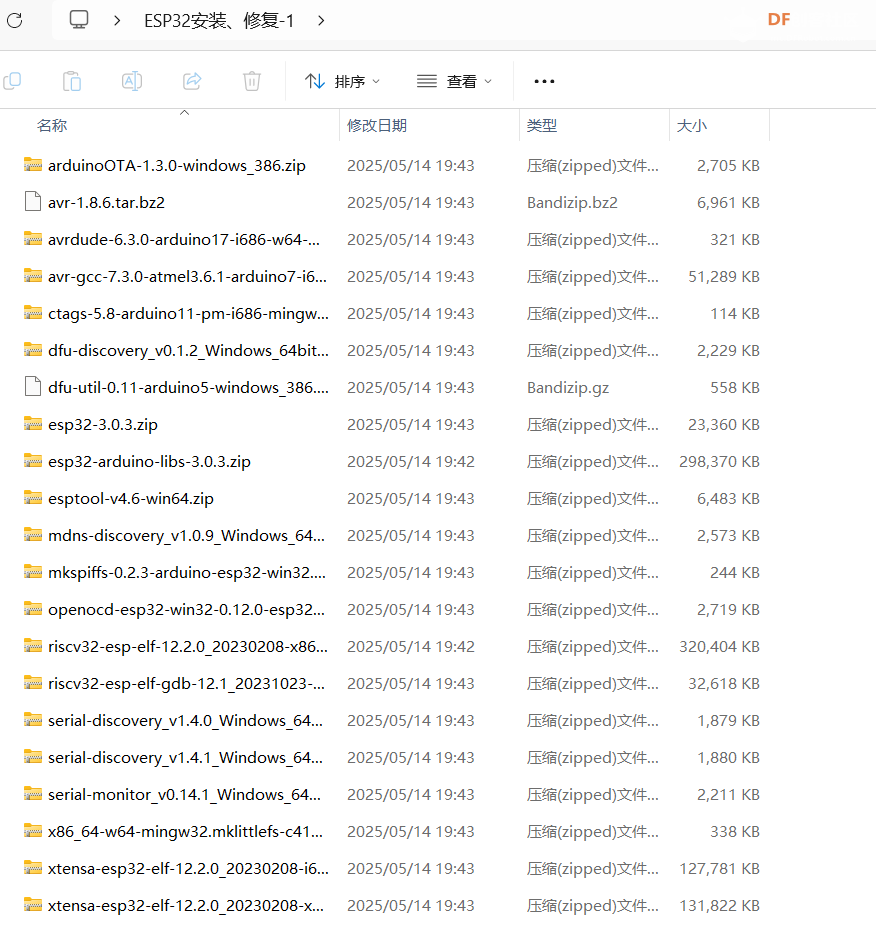This screenshot has height=938, width=876.
Task: Click the 131,822 KB size cell
Action: (719, 906)
